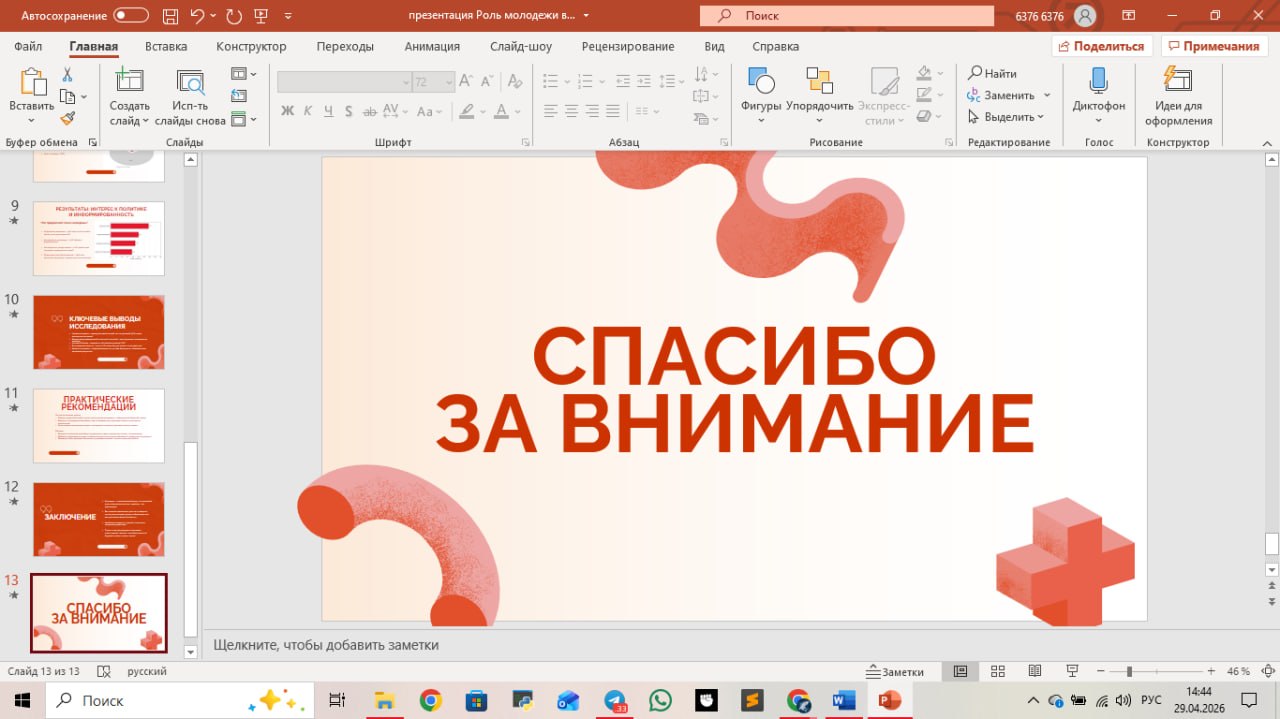
Task: Switch to the Слайд-шоу tab
Action: click(x=521, y=46)
